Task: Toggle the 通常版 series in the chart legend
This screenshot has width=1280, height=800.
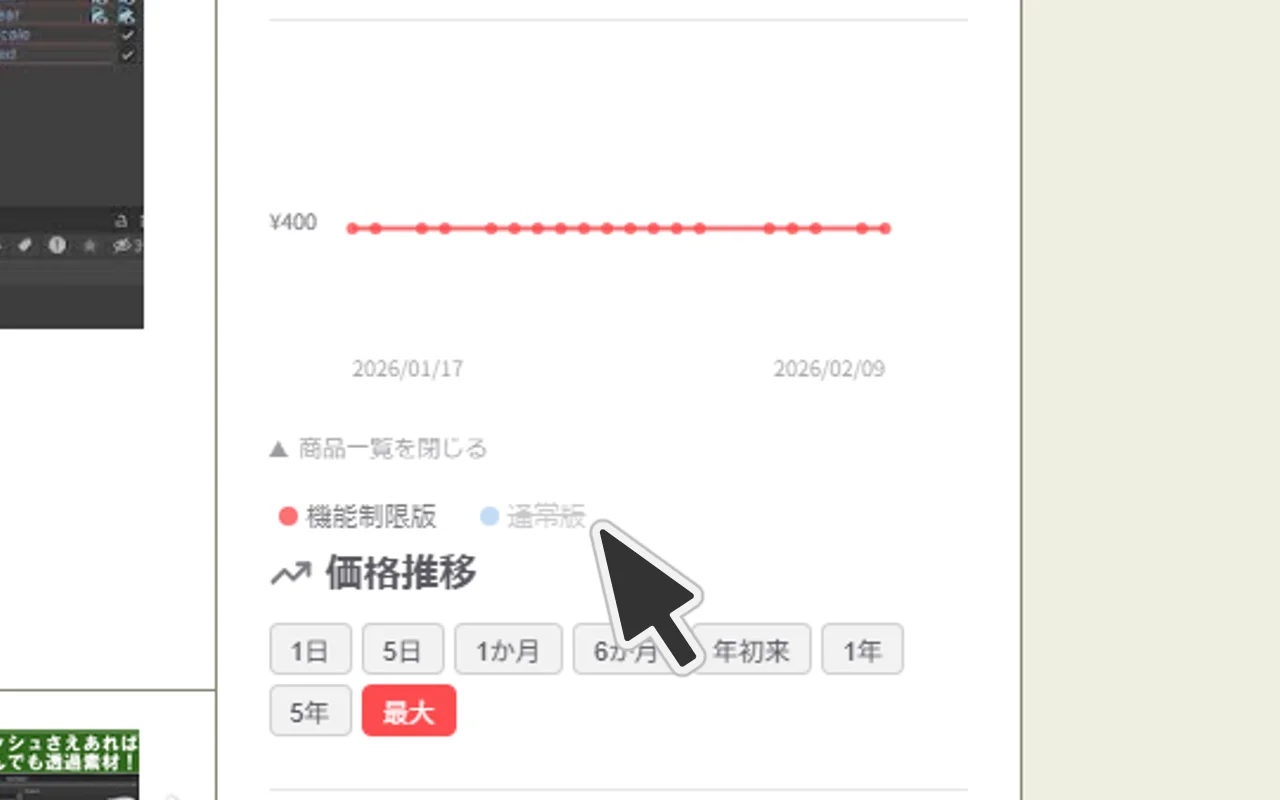Action: coord(532,516)
